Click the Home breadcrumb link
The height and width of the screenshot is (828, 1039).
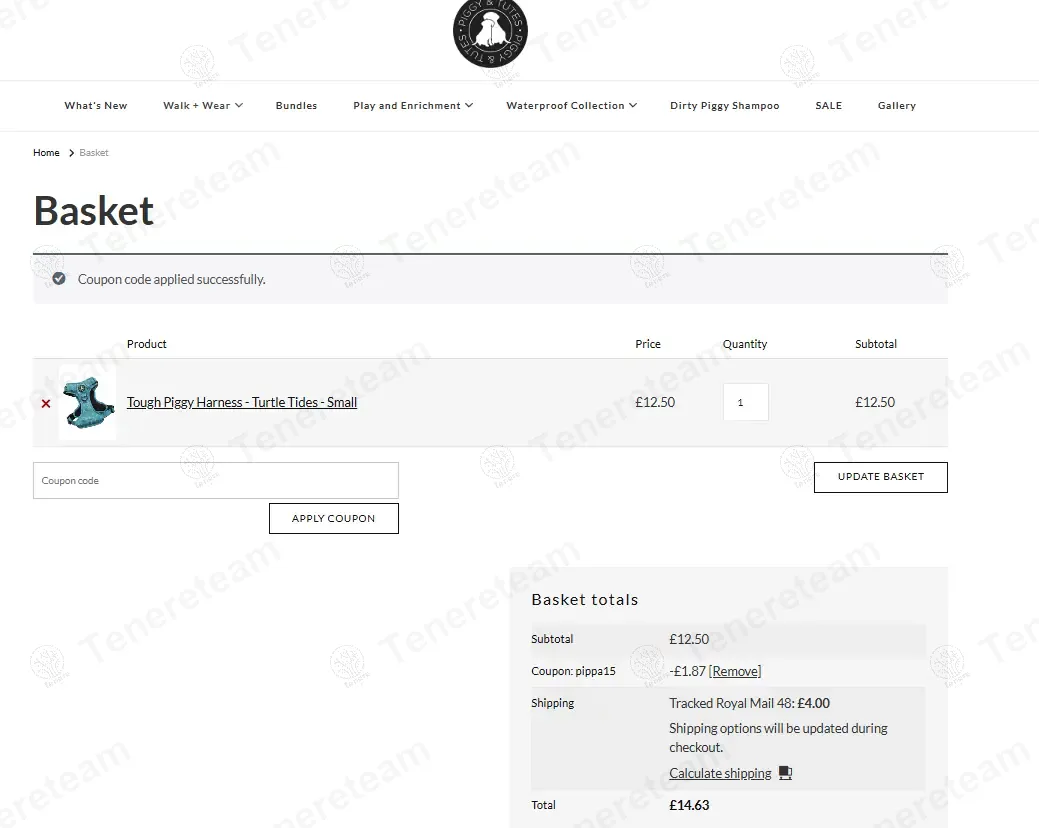(46, 153)
